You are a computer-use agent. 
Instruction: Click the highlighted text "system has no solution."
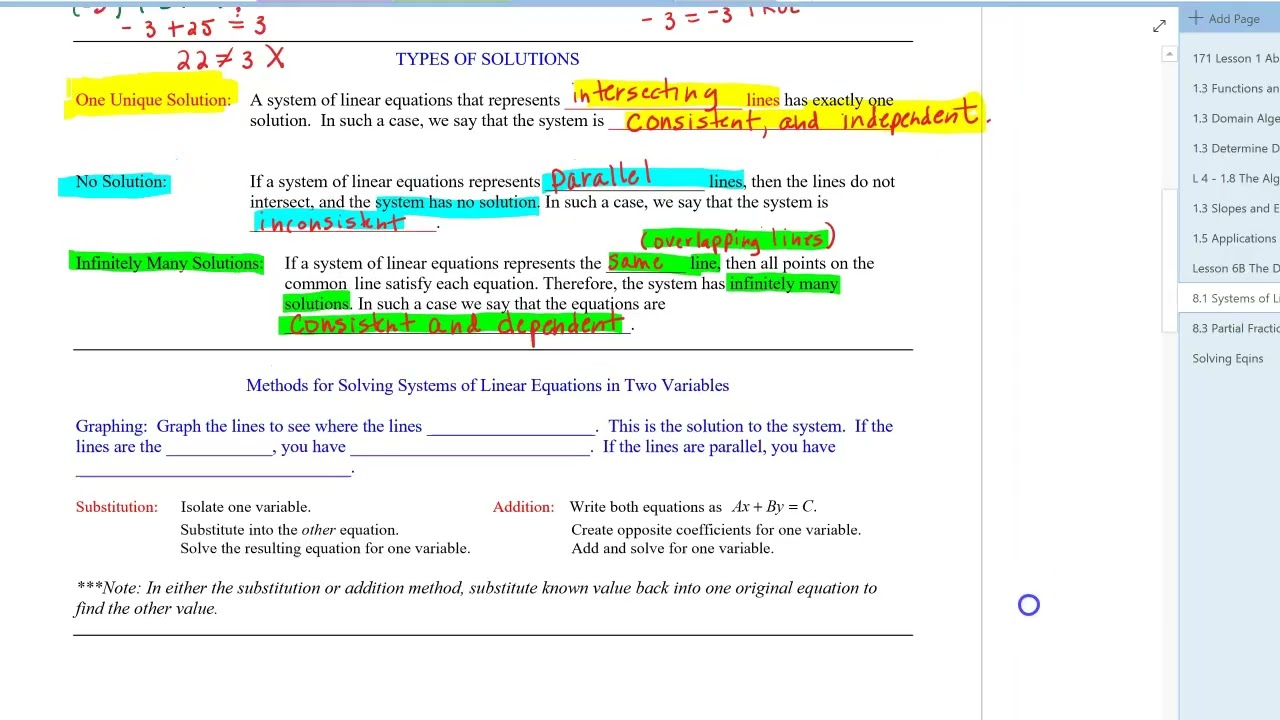tap(457, 202)
